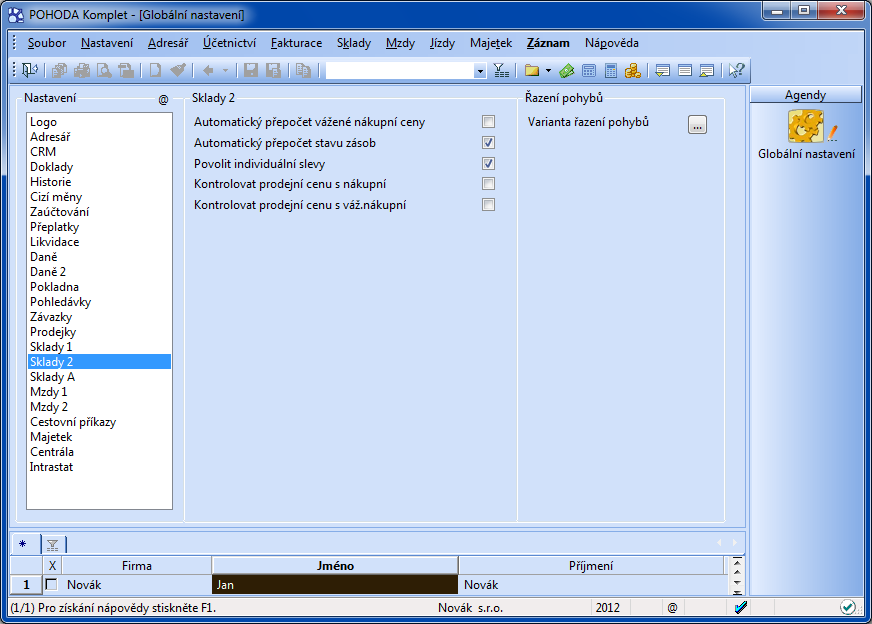The height and width of the screenshot is (624, 872).
Task: Open the Sklady menu
Action: [x=354, y=43]
